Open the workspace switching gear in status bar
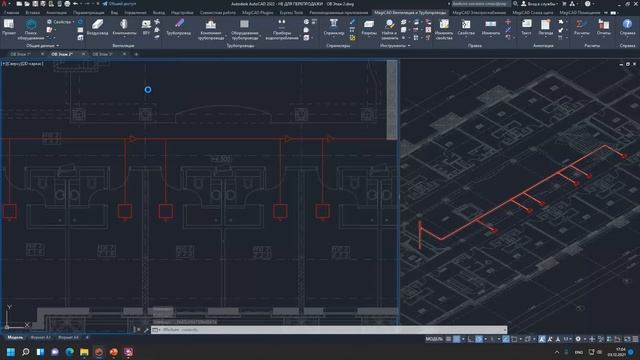The image size is (640, 360). point(578,339)
